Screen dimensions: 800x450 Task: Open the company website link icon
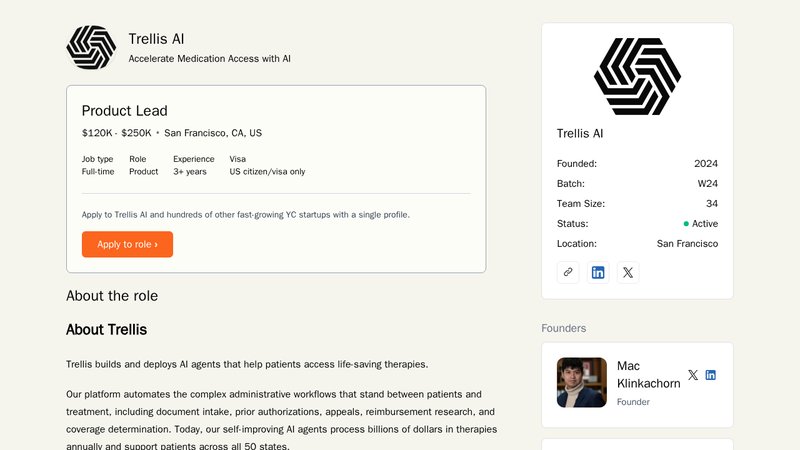coord(568,272)
